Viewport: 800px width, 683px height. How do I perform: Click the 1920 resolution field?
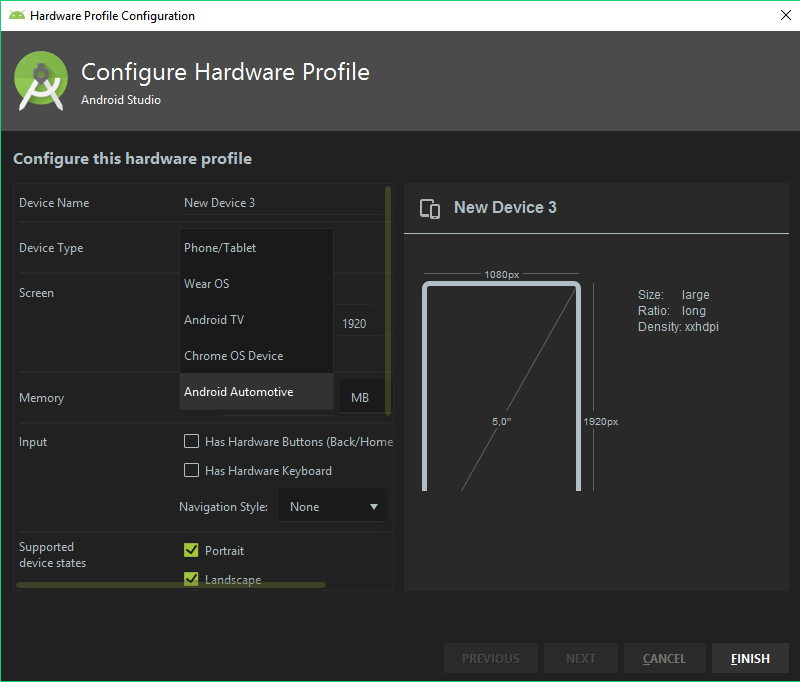pyautogui.click(x=360, y=324)
